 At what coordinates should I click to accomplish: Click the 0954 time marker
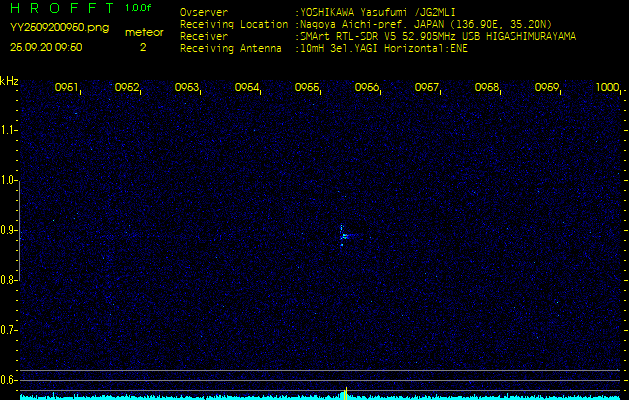click(x=246, y=87)
